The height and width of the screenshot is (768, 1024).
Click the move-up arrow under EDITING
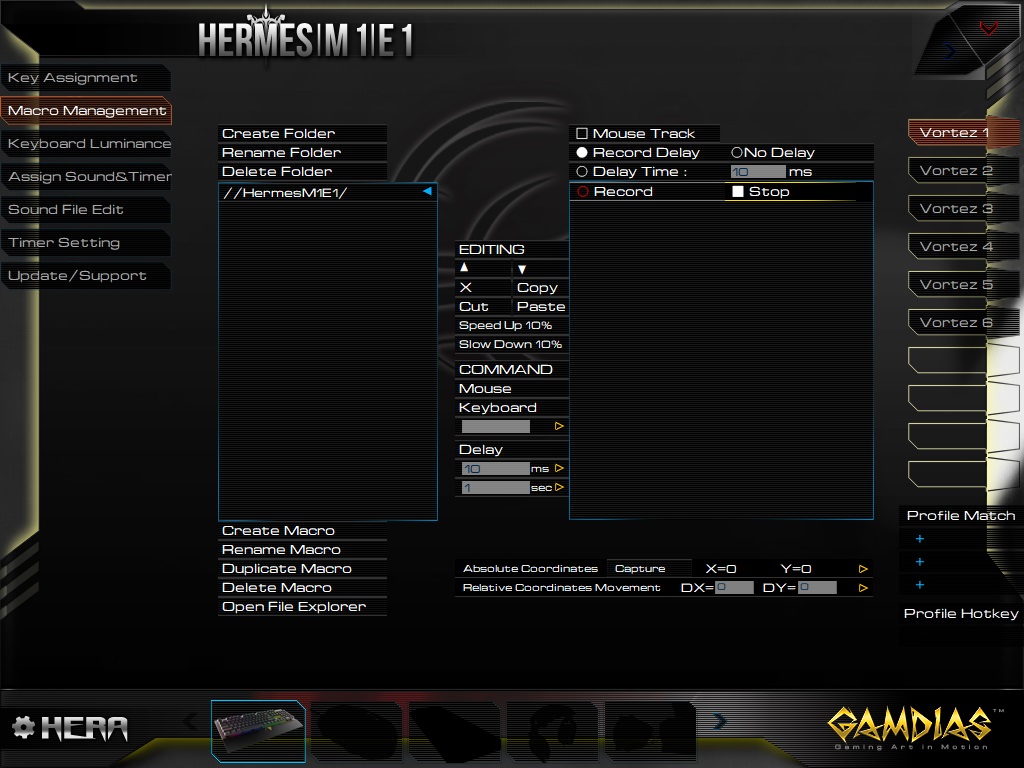pyautogui.click(x=464, y=268)
